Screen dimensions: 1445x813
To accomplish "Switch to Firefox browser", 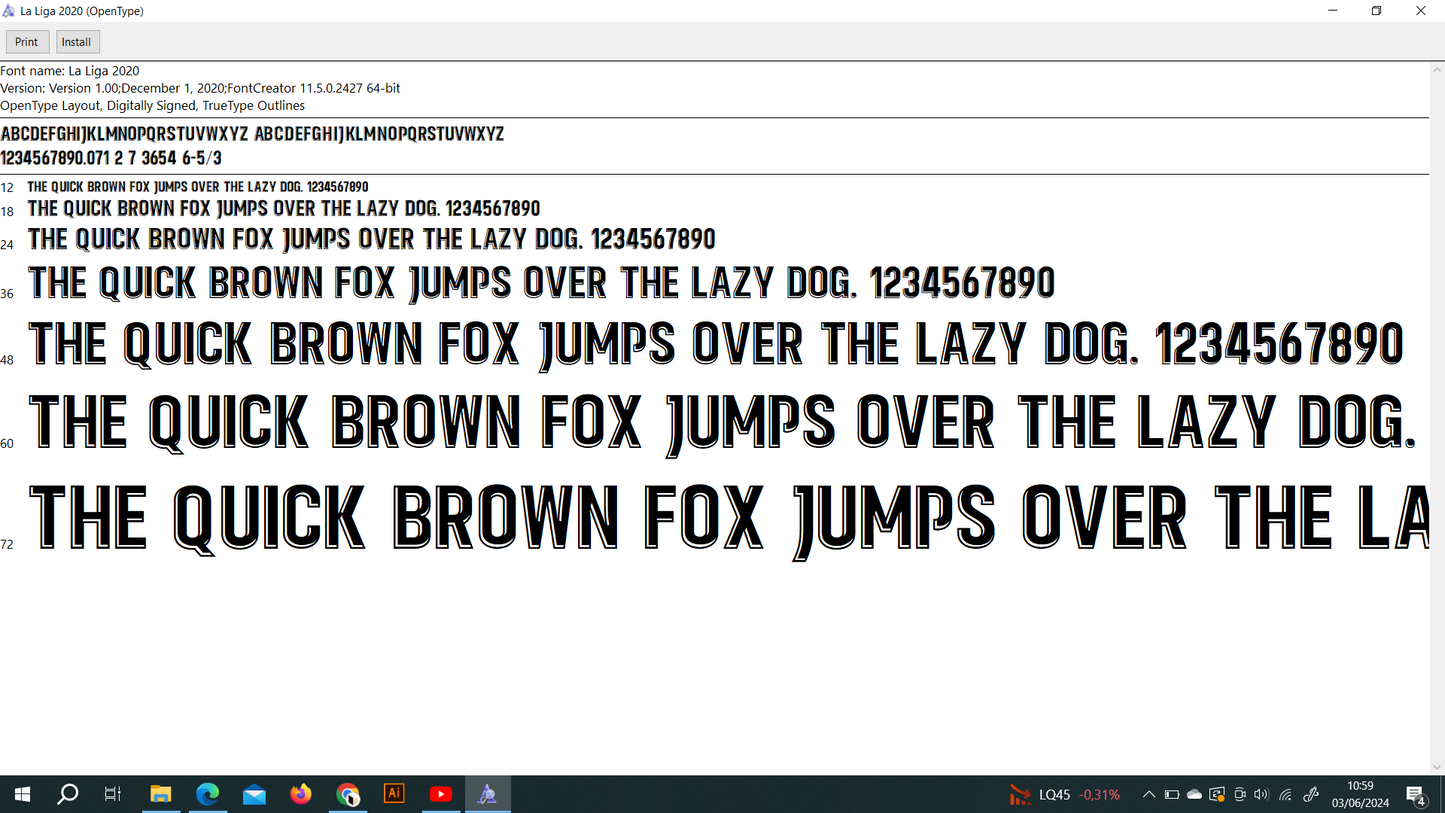I will tap(301, 794).
